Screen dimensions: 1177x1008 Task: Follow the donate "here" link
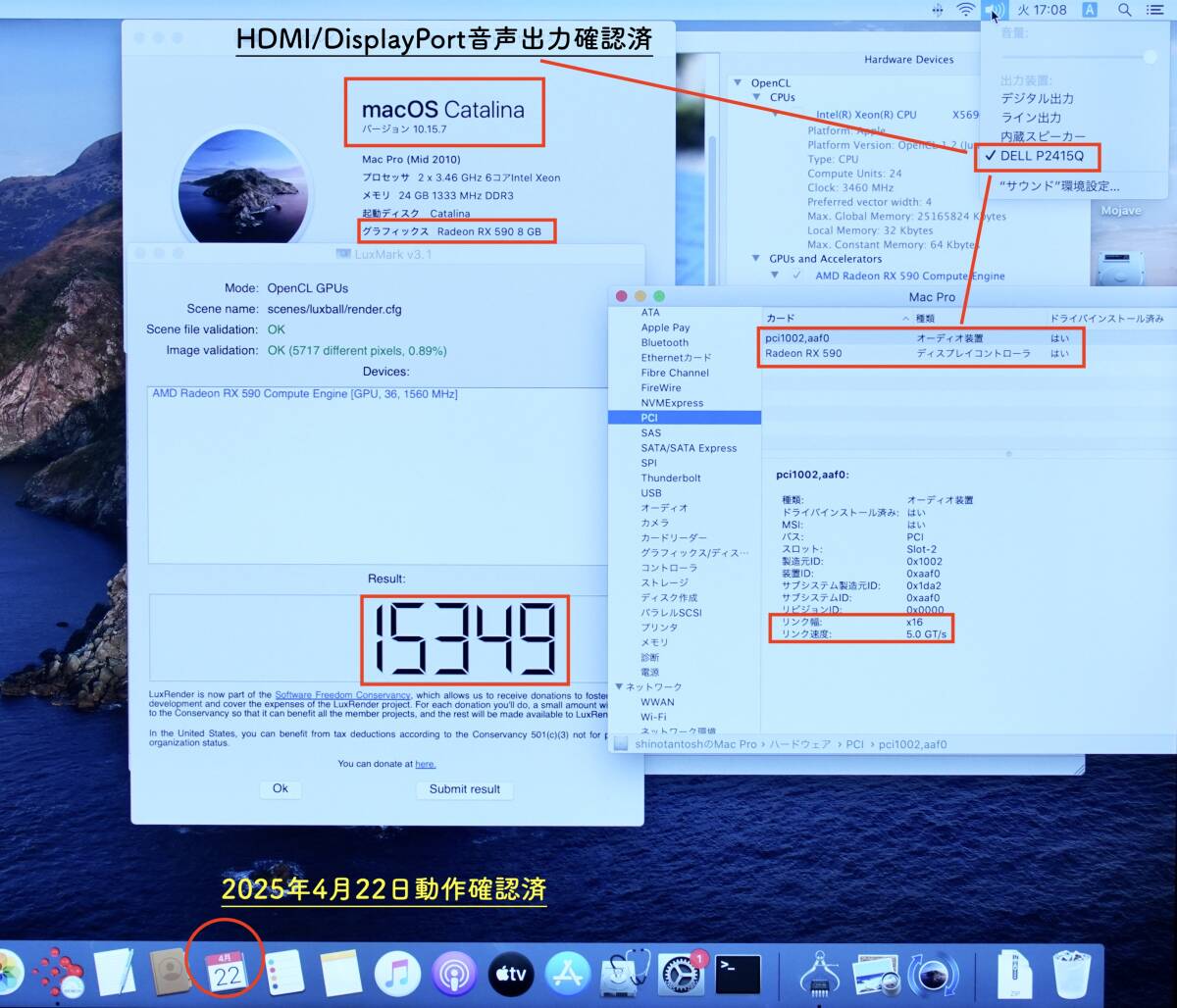pos(425,764)
